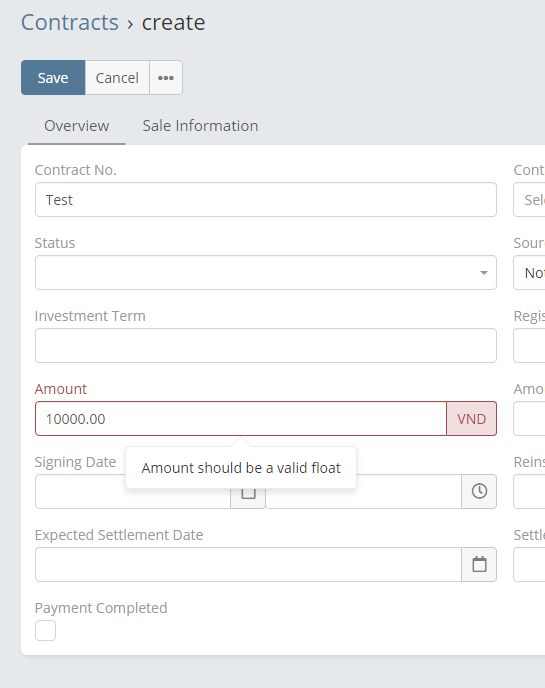
Task: Click the Amount should be a valid float tooltip
Action: pyautogui.click(x=241, y=468)
